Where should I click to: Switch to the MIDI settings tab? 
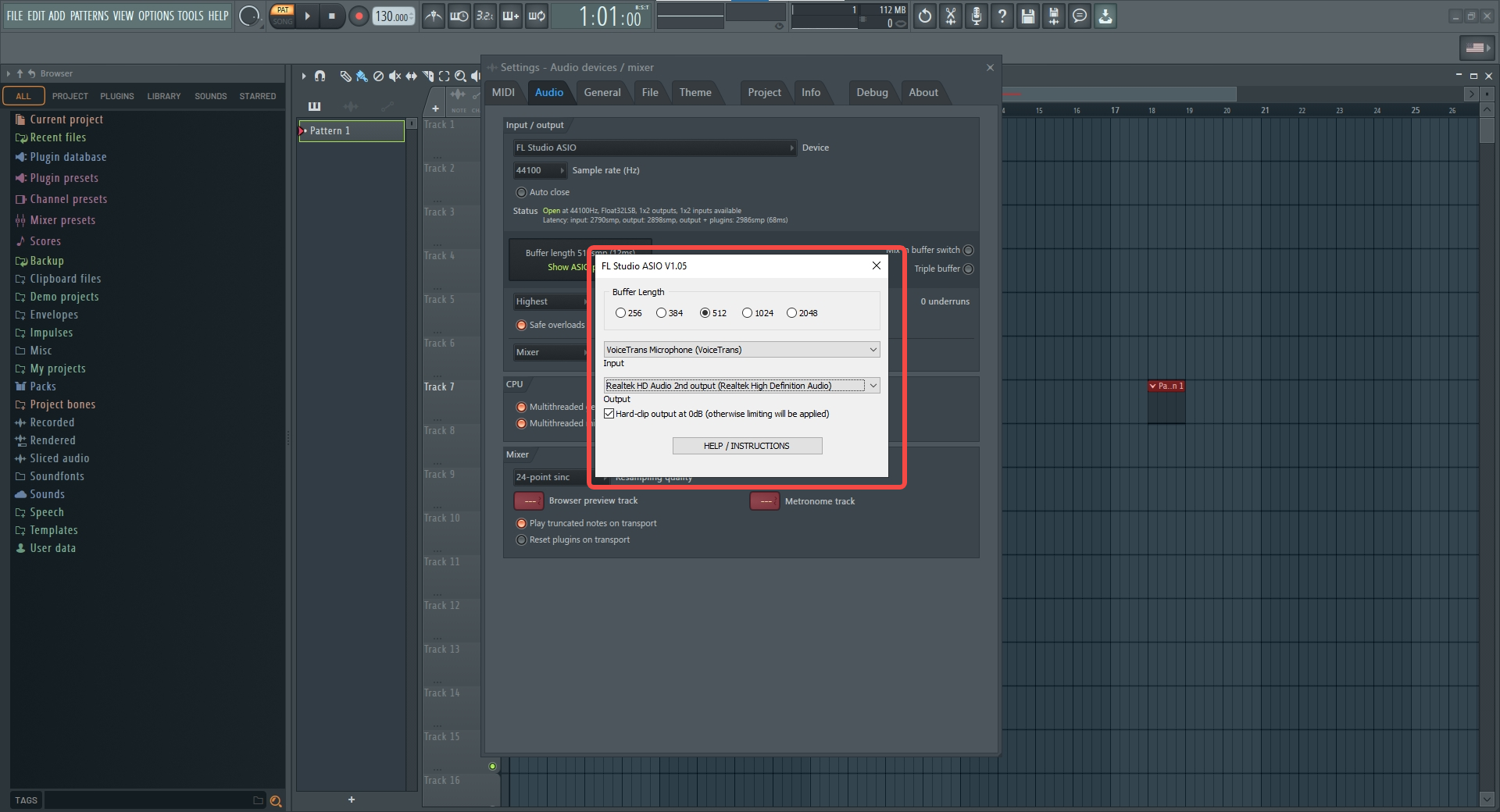[x=503, y=92]
